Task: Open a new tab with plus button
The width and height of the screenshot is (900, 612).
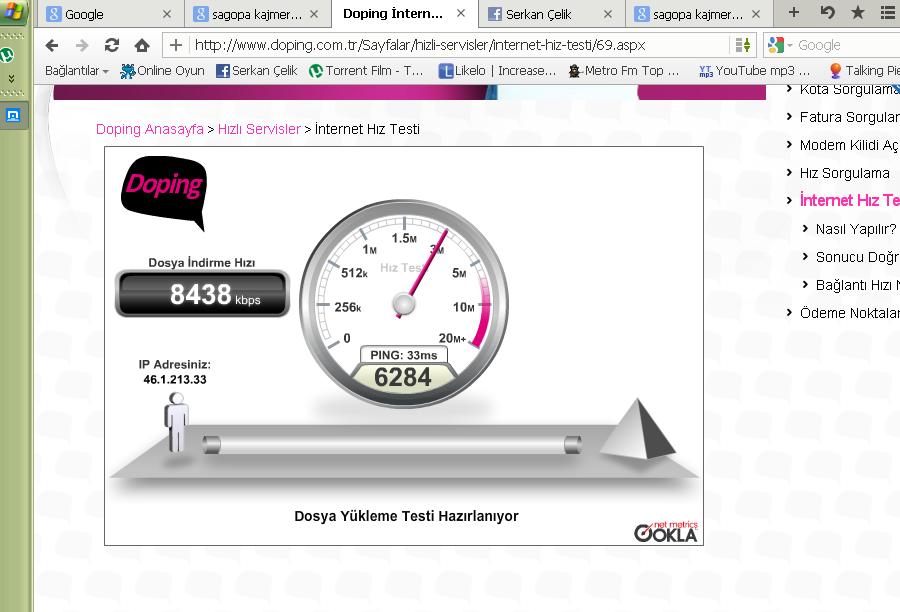Action: click(794, 13)
